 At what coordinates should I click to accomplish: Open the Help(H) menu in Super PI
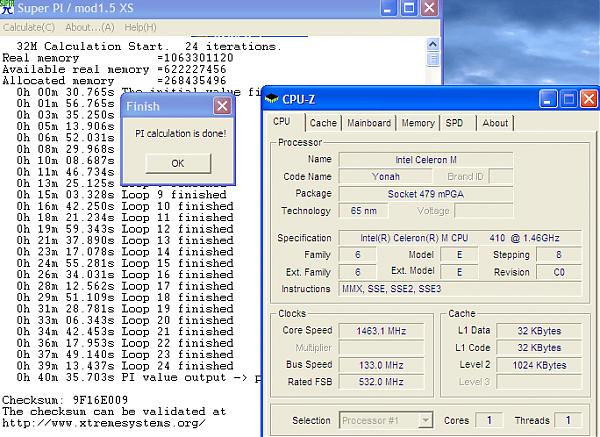[140, 27]
